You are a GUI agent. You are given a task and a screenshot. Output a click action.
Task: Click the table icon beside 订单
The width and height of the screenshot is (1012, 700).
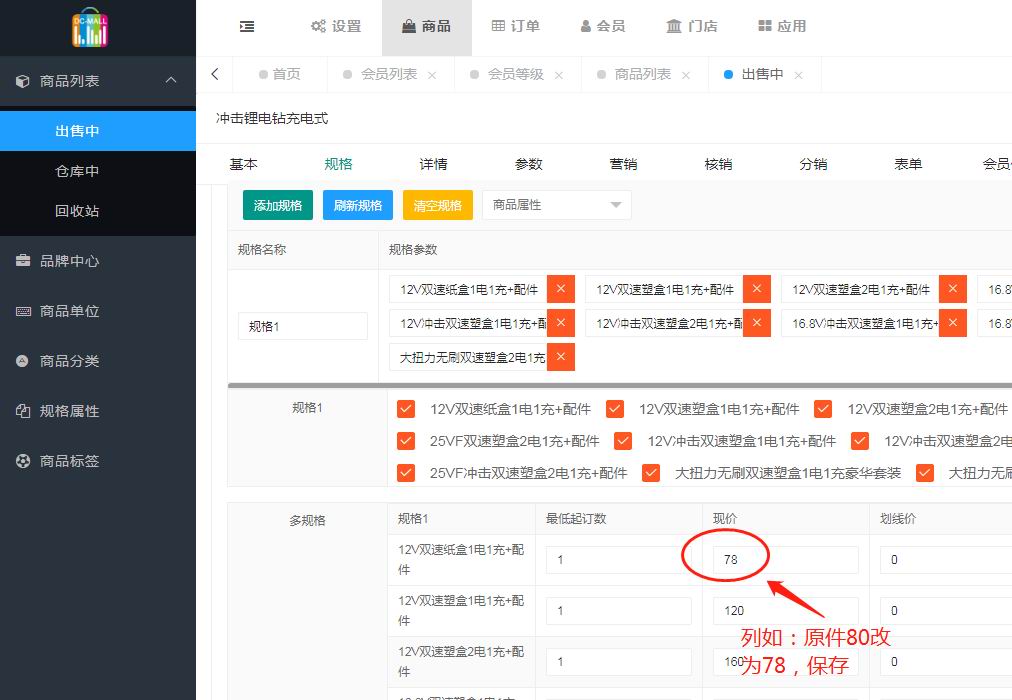[498, 26]
